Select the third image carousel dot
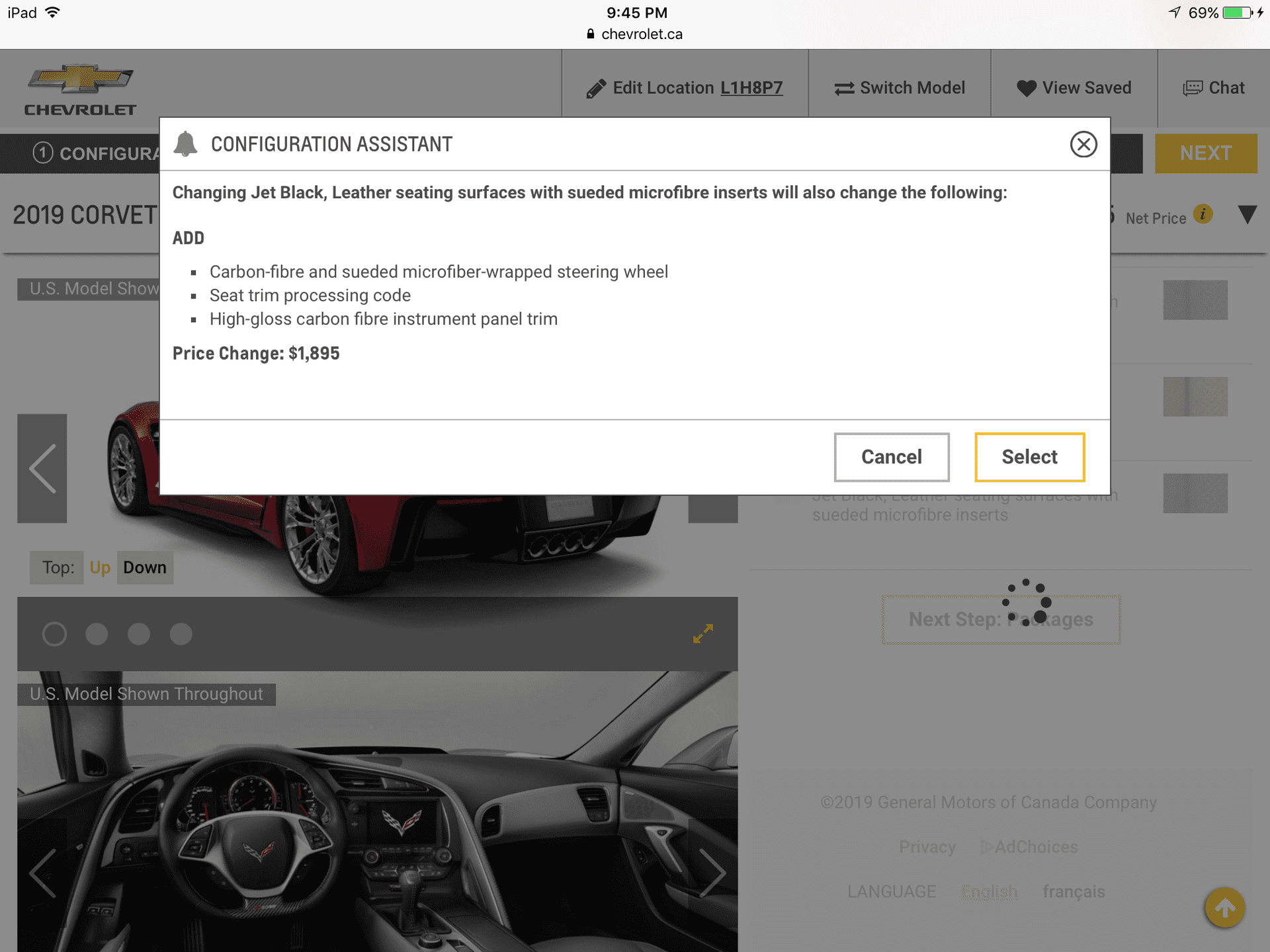The image size is (1270, 952). point(139,634)
